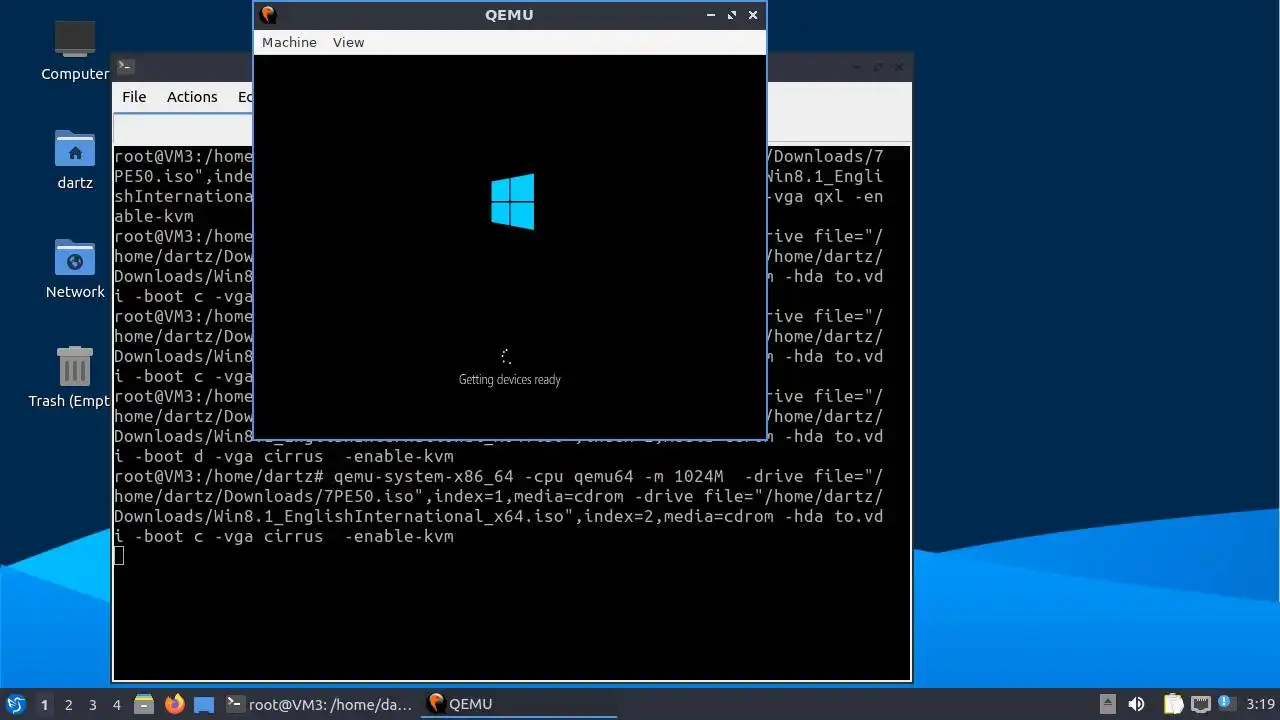Open the clipboard manager tray icon

click(1173, 704)
